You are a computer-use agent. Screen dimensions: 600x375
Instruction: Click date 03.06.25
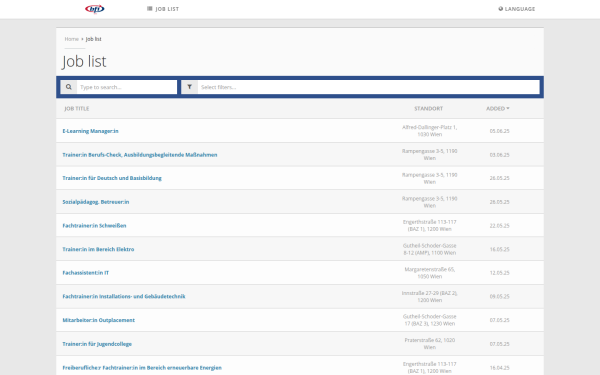[499, 155]
